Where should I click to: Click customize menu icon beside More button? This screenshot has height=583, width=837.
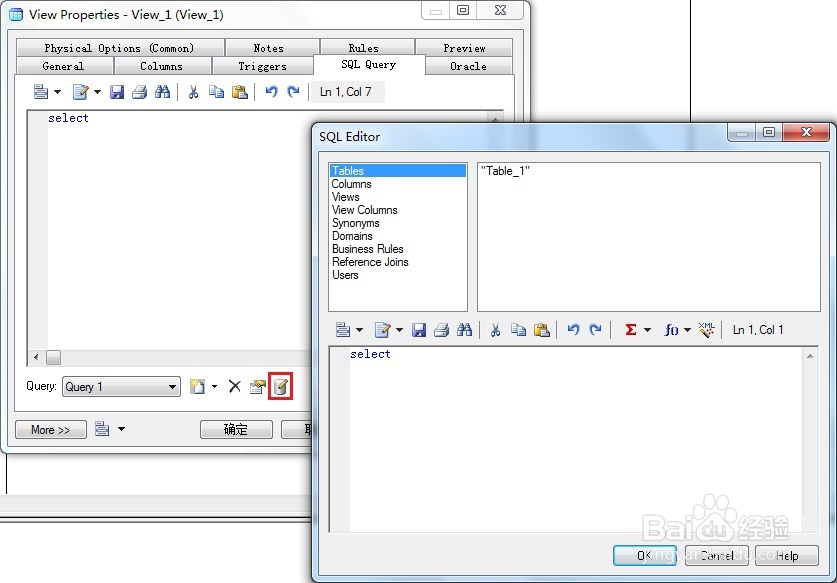tap(102, 429)
